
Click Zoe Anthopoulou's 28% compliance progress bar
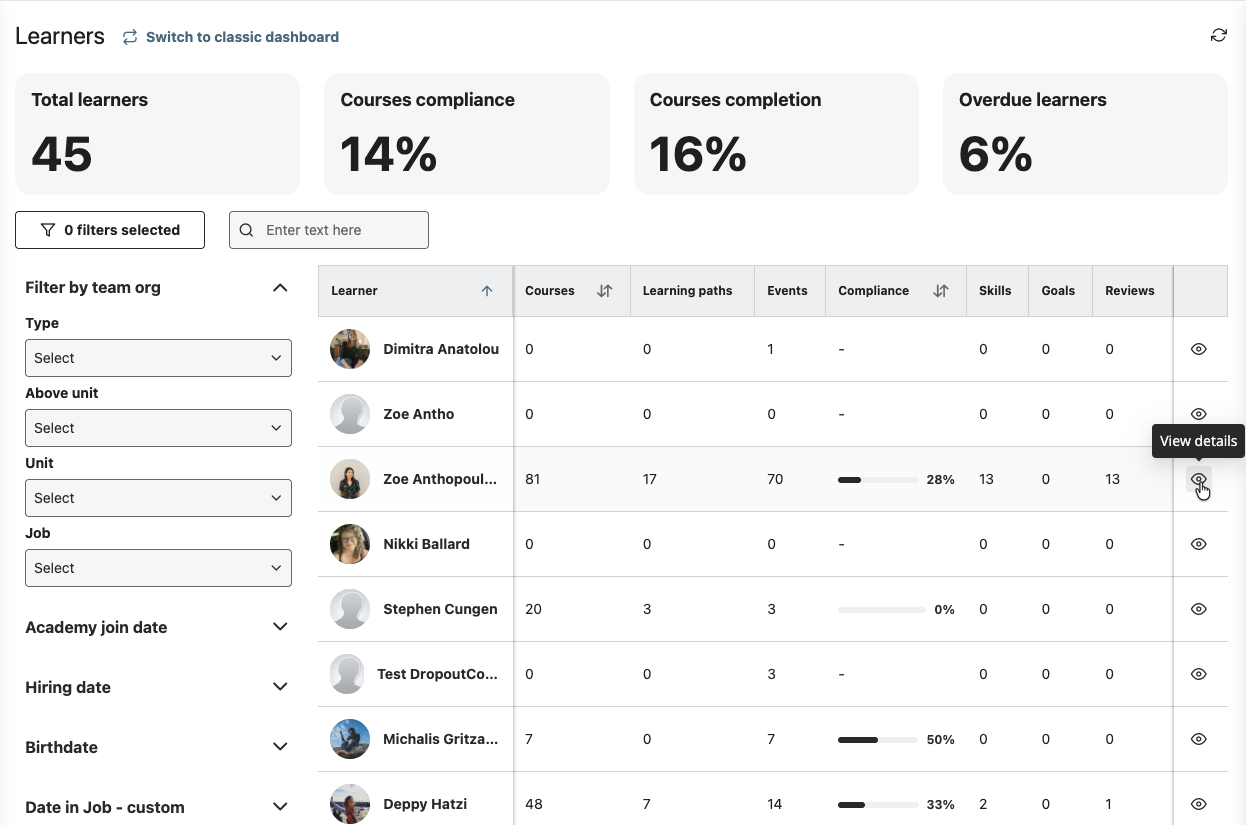click(878, 480)
